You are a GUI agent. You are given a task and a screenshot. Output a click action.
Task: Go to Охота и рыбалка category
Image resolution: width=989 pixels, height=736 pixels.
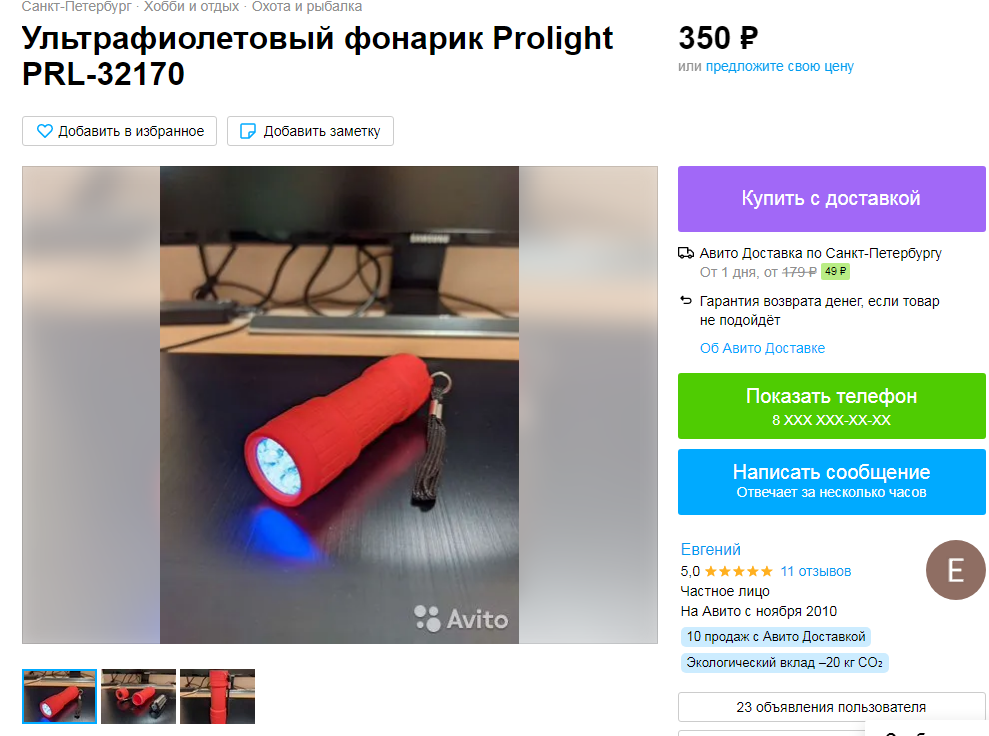307,6
